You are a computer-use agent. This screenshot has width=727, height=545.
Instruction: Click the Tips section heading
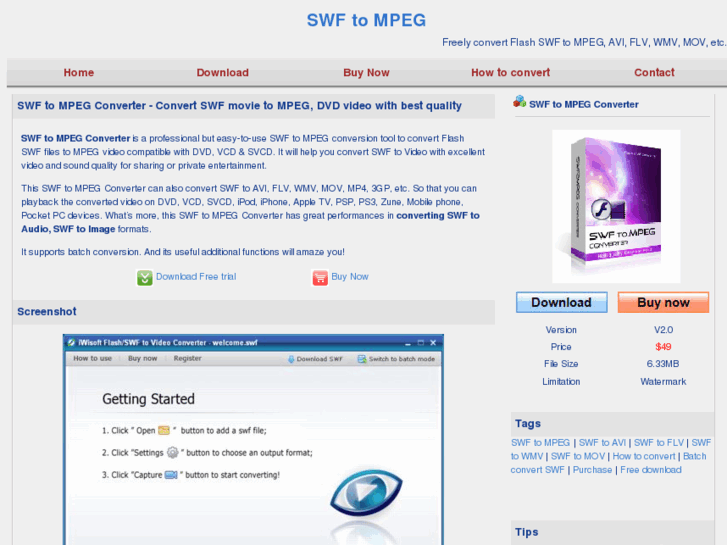point(526,532)
